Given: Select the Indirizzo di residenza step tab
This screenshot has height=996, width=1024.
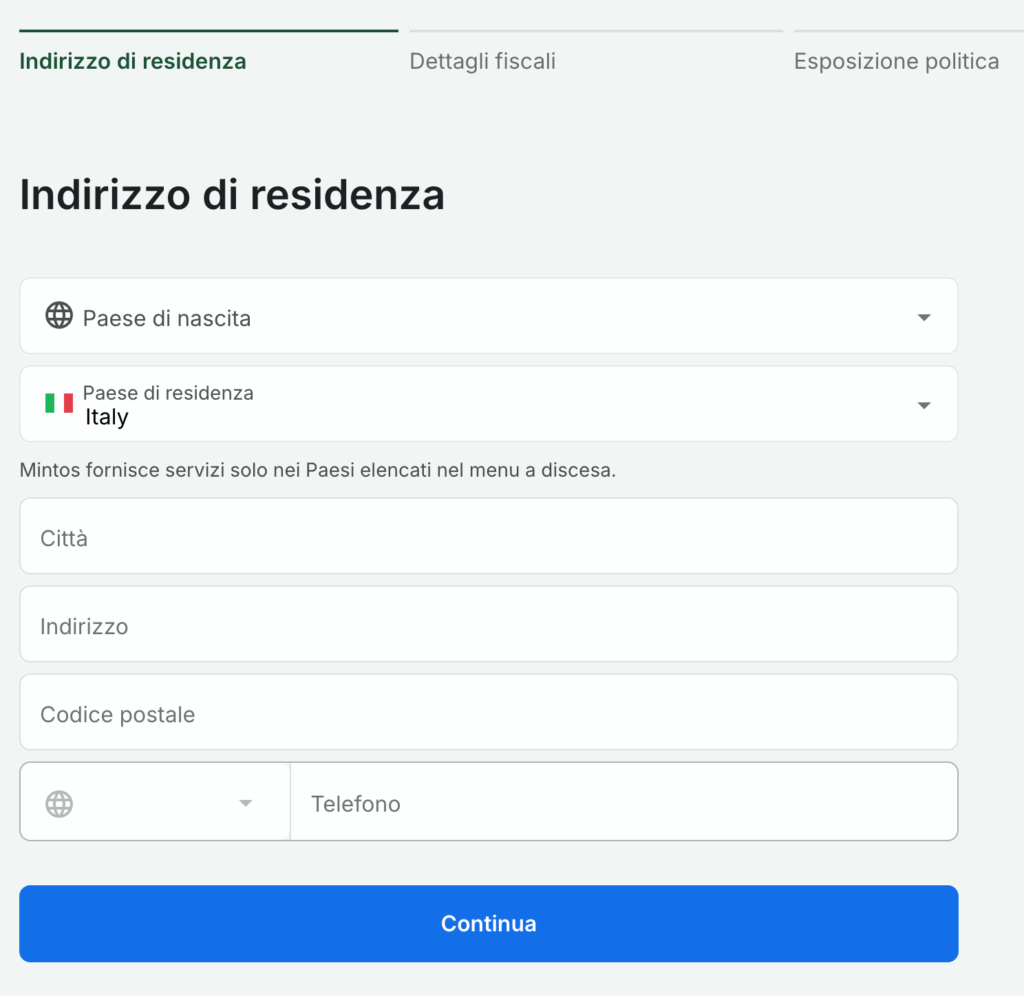Looking at the screenshot, I should click(x=133, y=61).
